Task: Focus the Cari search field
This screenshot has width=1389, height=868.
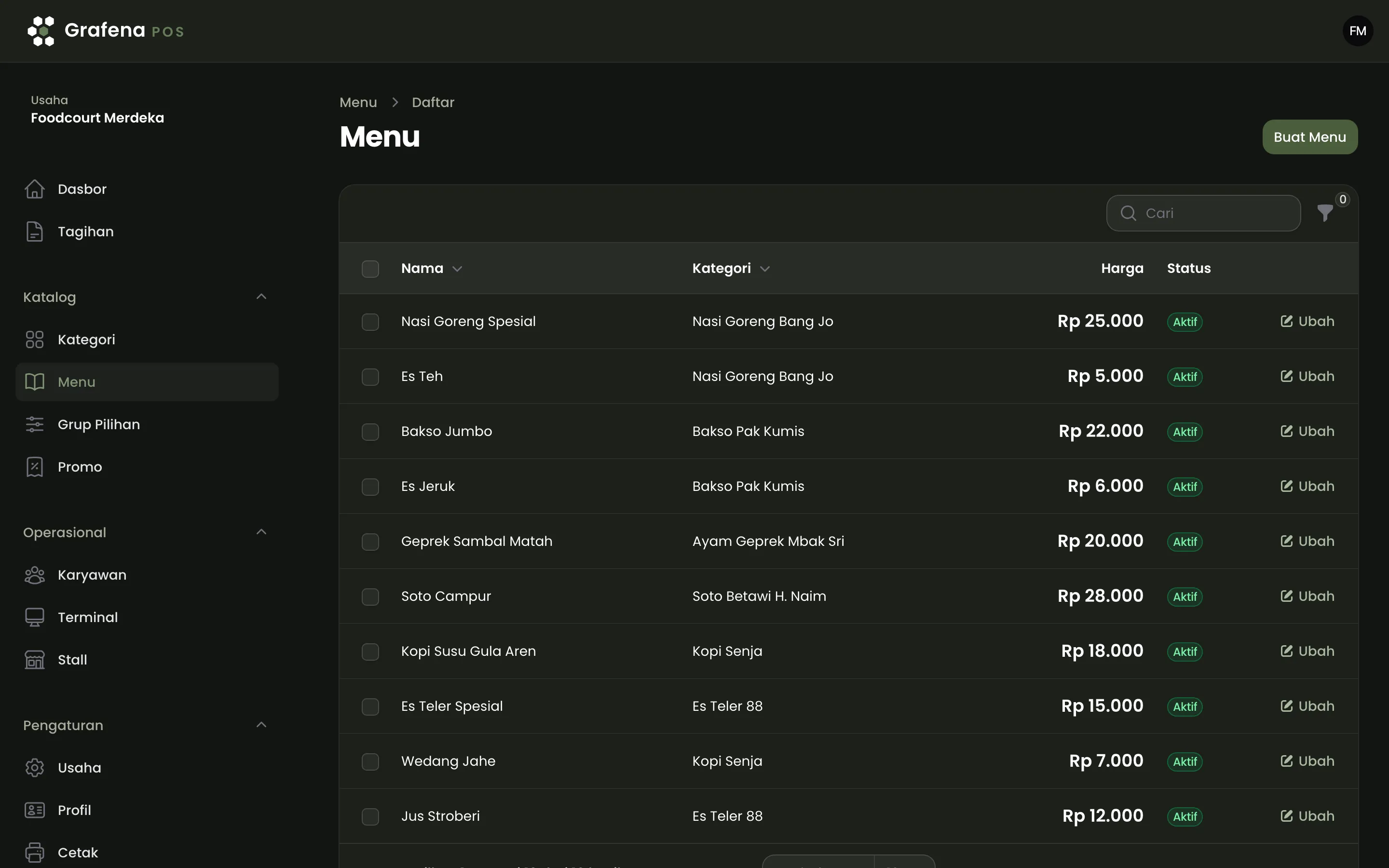Action: 1203,213
